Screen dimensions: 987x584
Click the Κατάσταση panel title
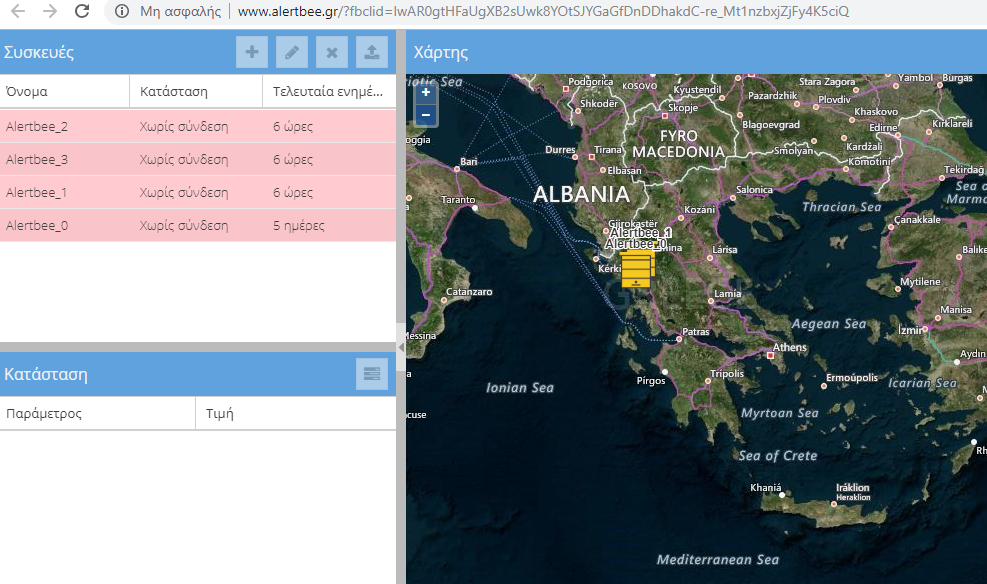[x=46, y=374]
